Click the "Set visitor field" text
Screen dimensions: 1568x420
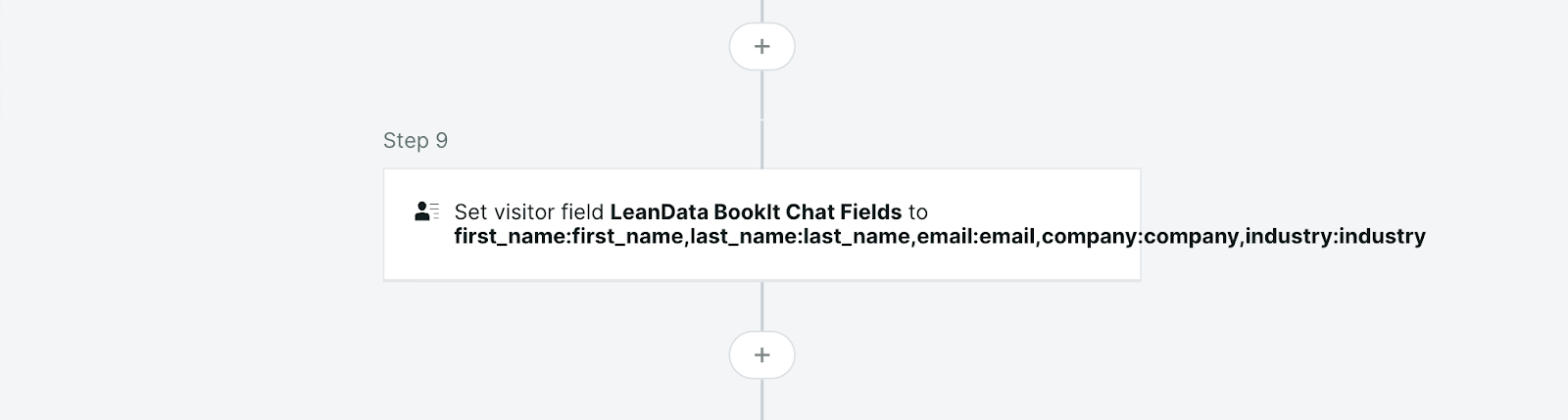[529, 211]
